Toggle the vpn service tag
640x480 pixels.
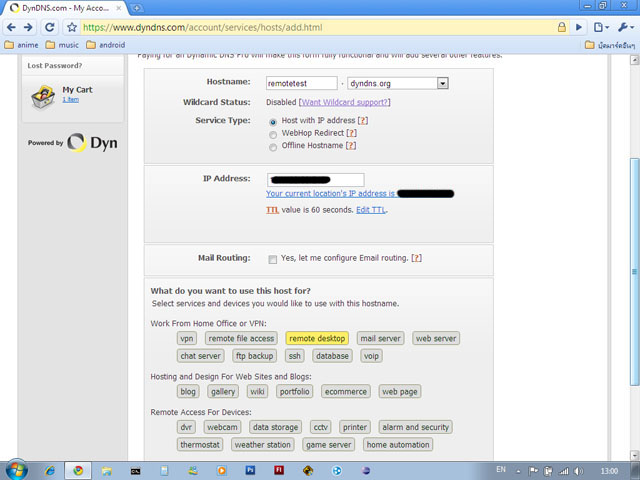click(187, 338)
